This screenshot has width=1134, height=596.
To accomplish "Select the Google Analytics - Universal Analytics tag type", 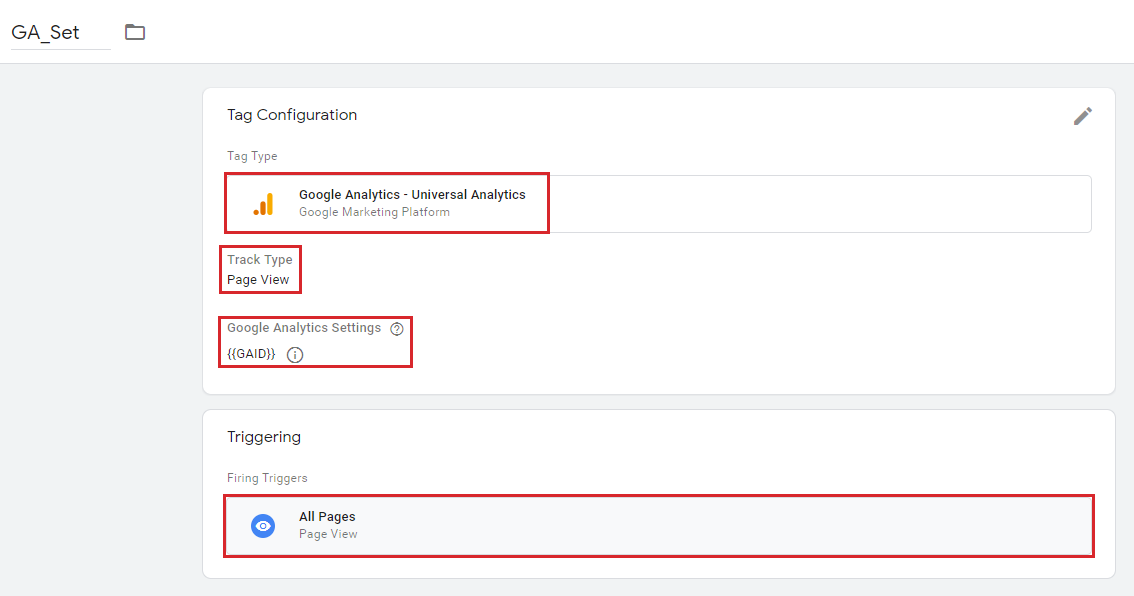I will [658, 203].
